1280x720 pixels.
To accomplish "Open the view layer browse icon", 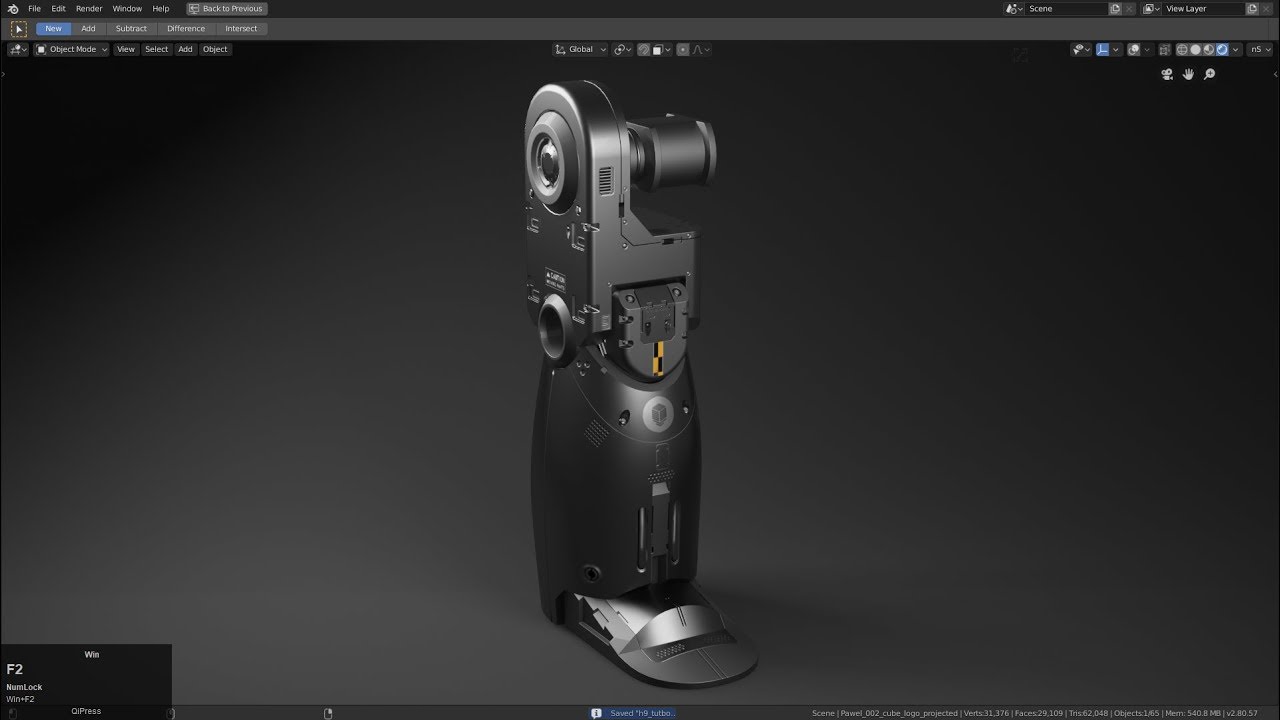I will tap(1151, 8).
